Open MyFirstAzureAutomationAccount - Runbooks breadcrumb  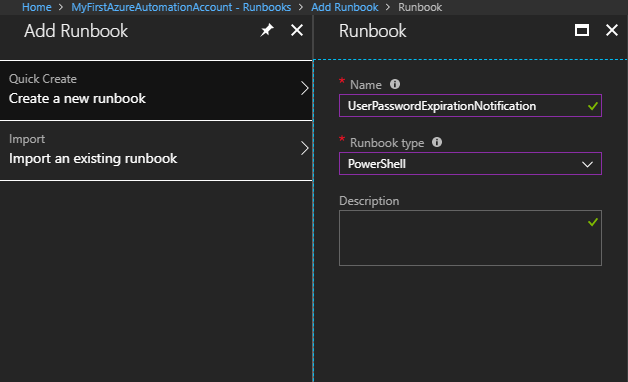181,7
